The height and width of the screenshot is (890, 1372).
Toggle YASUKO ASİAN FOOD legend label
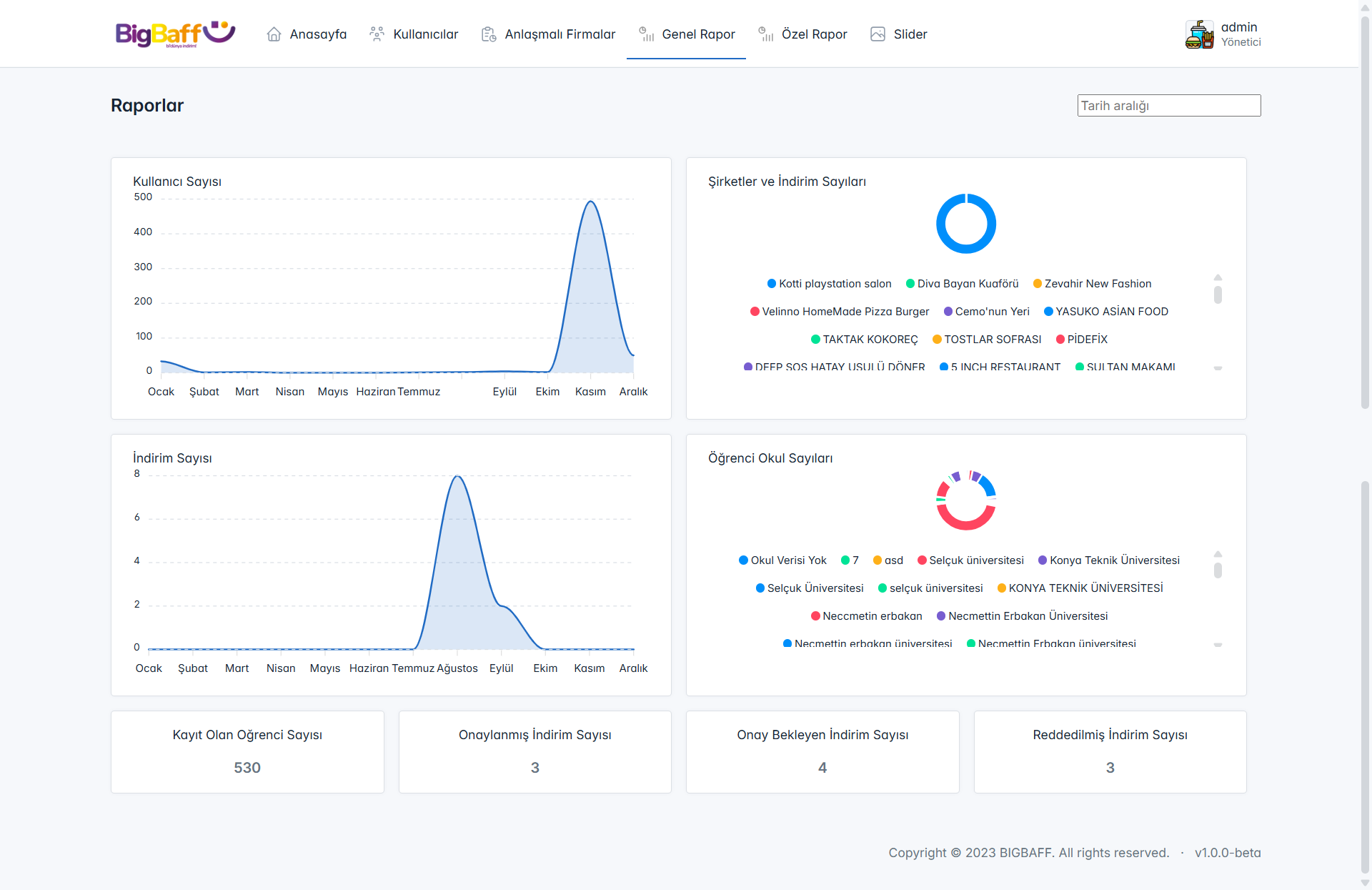1111,312
